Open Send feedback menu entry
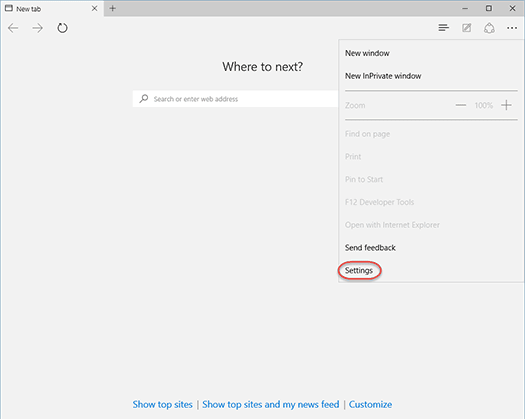 [x=370, y=248]
